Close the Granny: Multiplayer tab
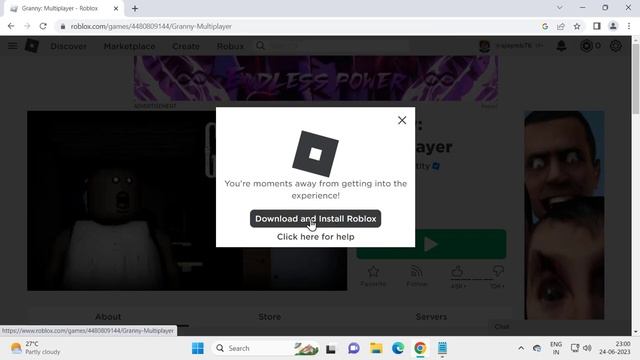 tap(116, 8)
